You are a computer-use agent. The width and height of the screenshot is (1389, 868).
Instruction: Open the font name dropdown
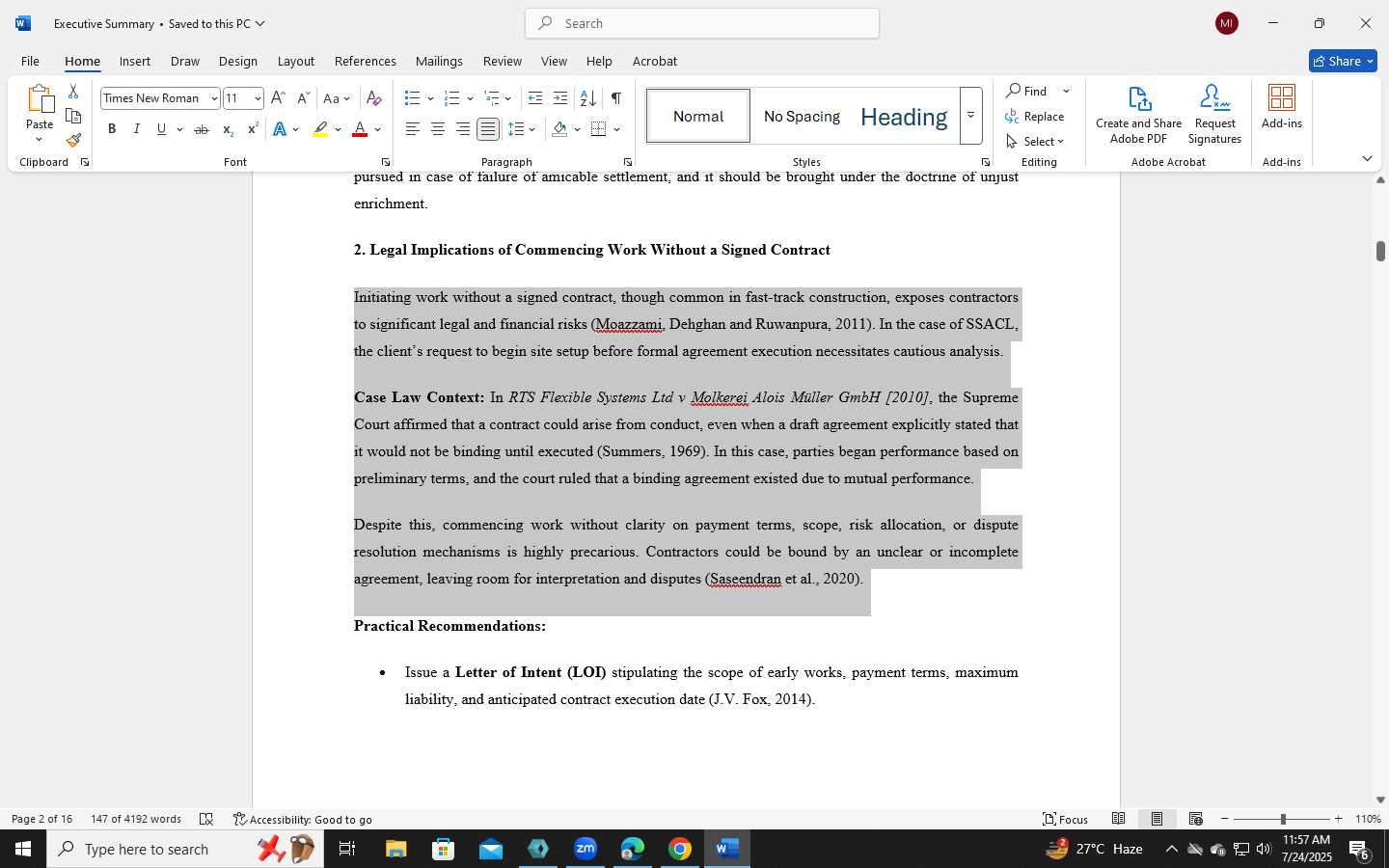click(x=214, y=98)
